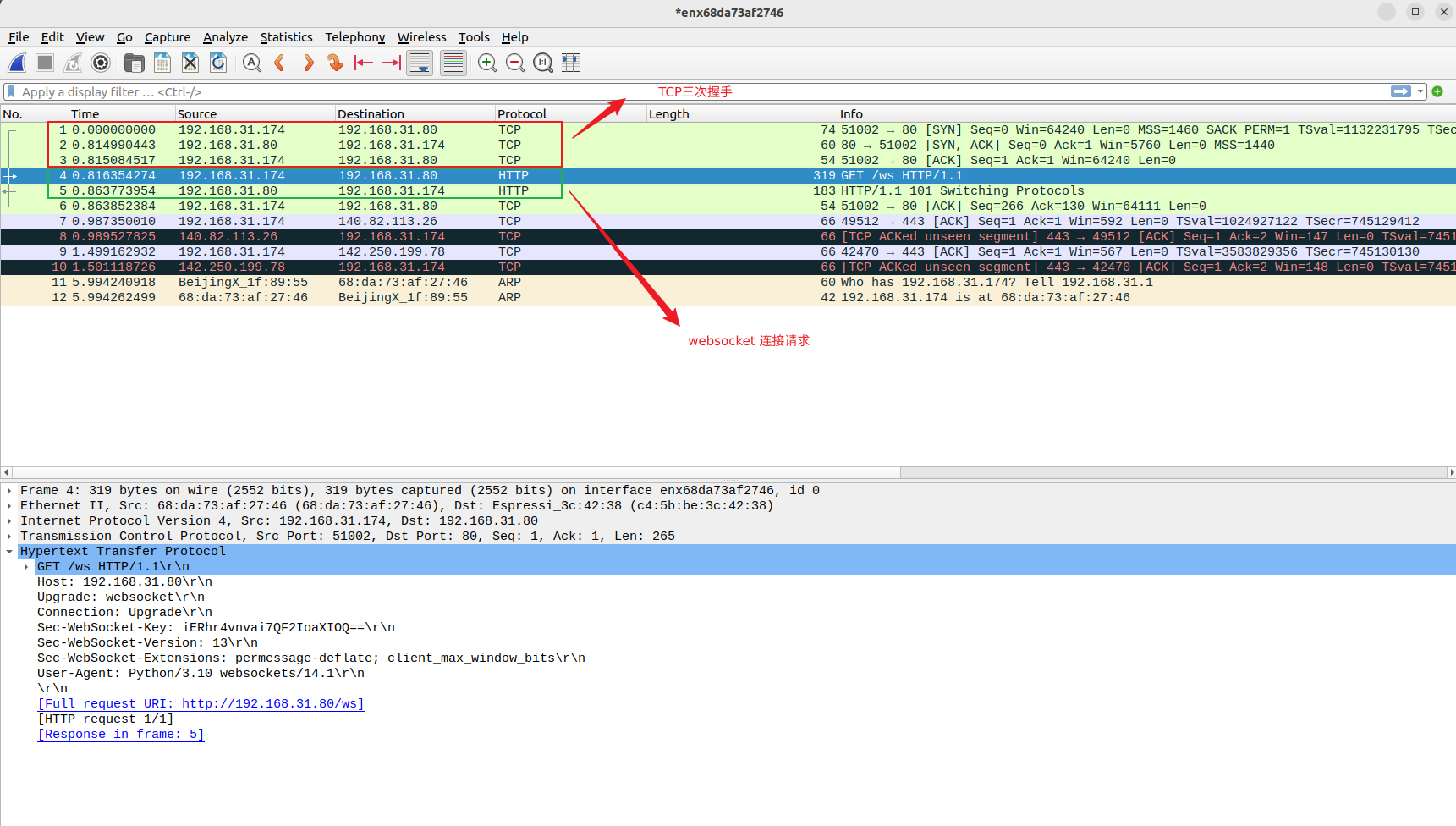Image resolution: width=1456 pixels, height=826 pixels.
Task: Open the File menu
Action: (x=19, y=37)
